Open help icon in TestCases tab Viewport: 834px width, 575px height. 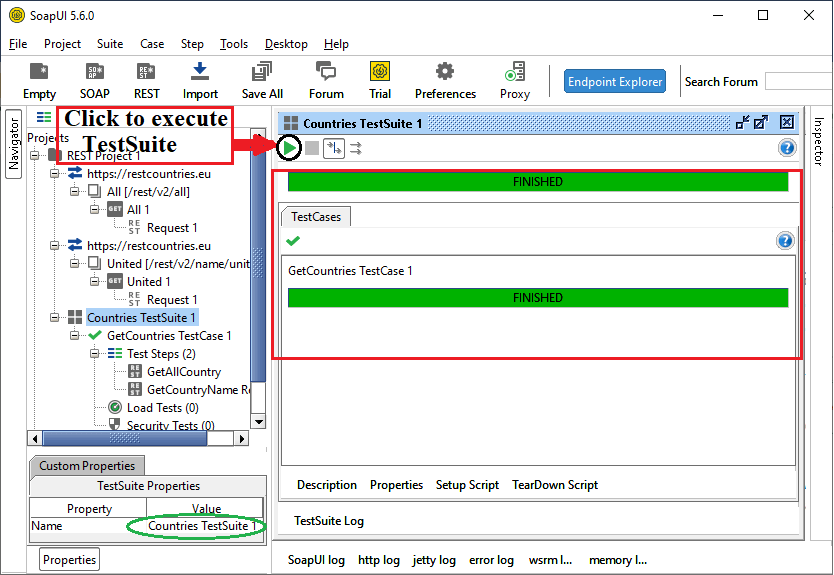[x=785, y=241]
